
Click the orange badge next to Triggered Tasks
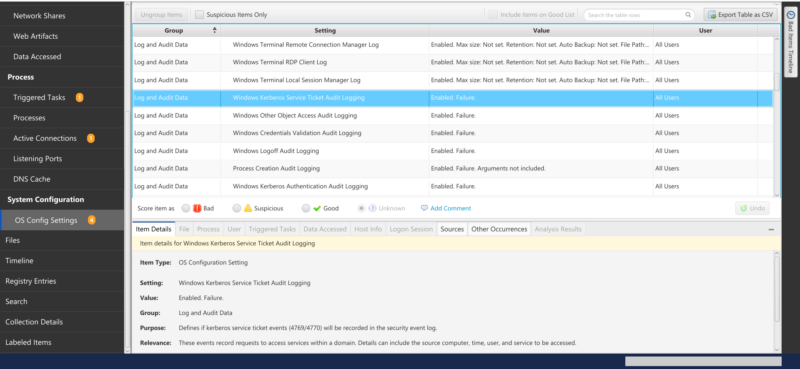(x=80, y=97)
